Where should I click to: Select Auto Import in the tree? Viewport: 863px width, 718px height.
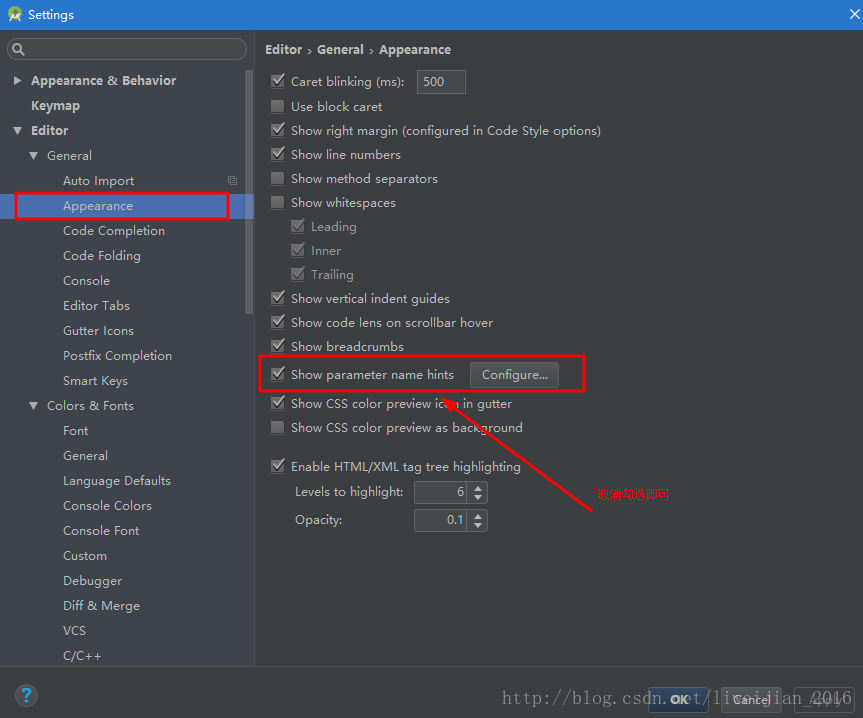[x=99, y=180]
